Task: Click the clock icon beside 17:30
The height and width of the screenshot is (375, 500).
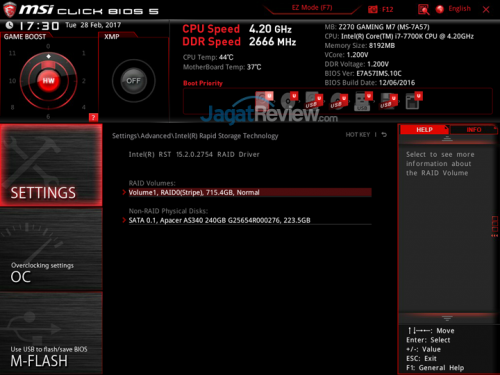Action: tap(9, 25)
